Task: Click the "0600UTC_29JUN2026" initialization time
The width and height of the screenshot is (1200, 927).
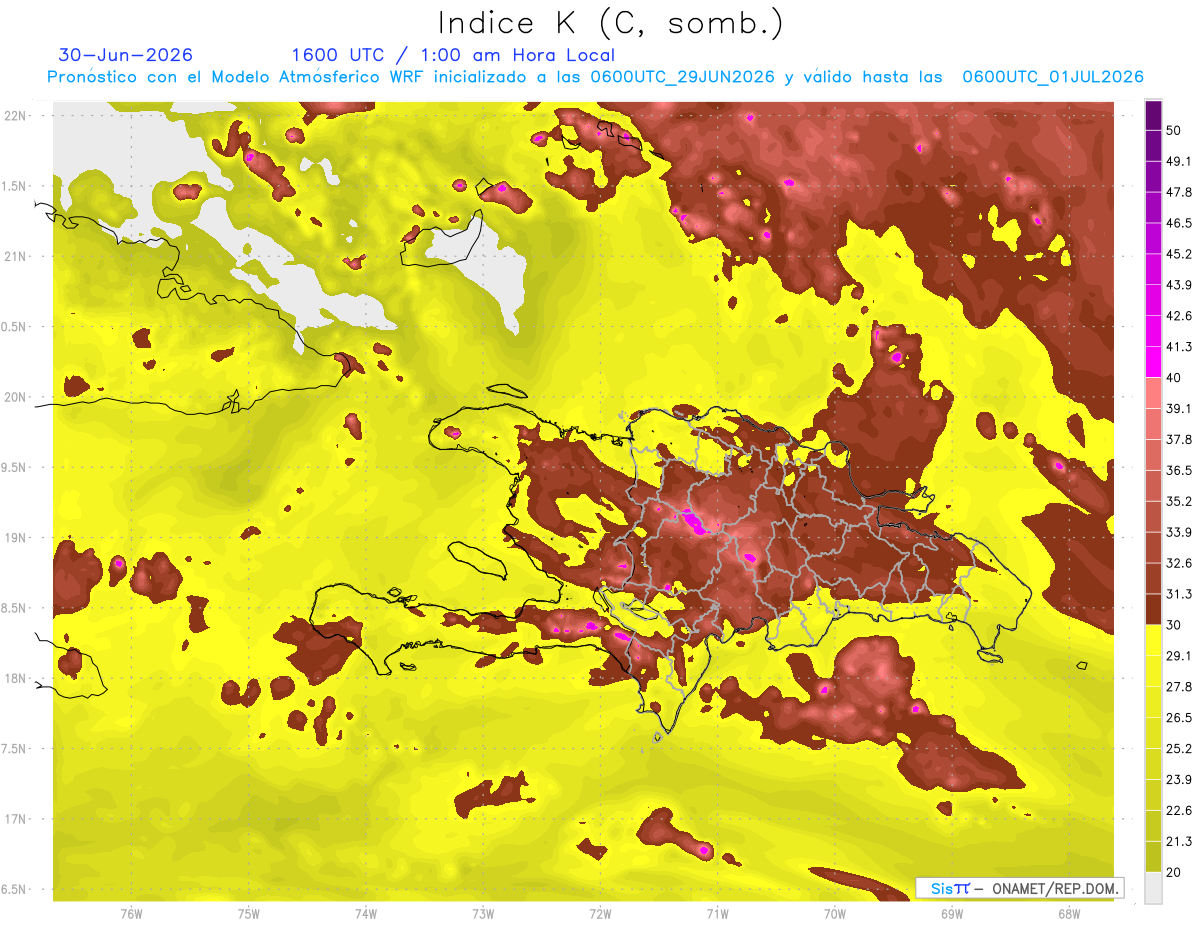Action: 682,77
